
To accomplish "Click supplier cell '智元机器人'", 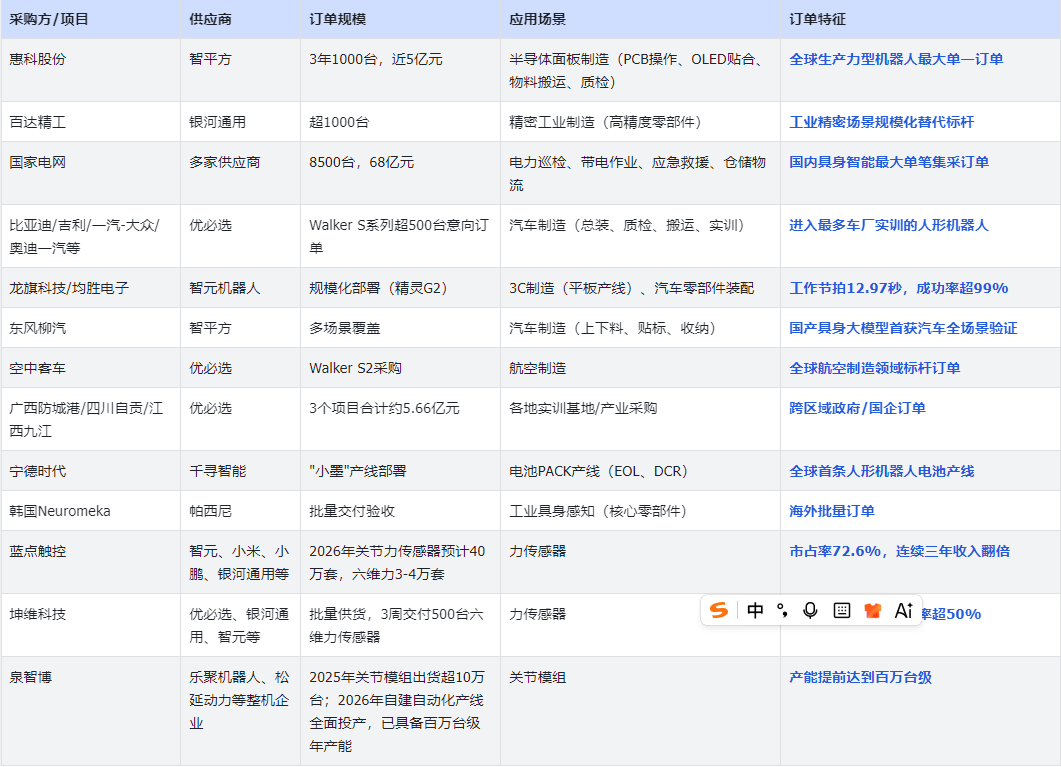I will tap(240, 288).
